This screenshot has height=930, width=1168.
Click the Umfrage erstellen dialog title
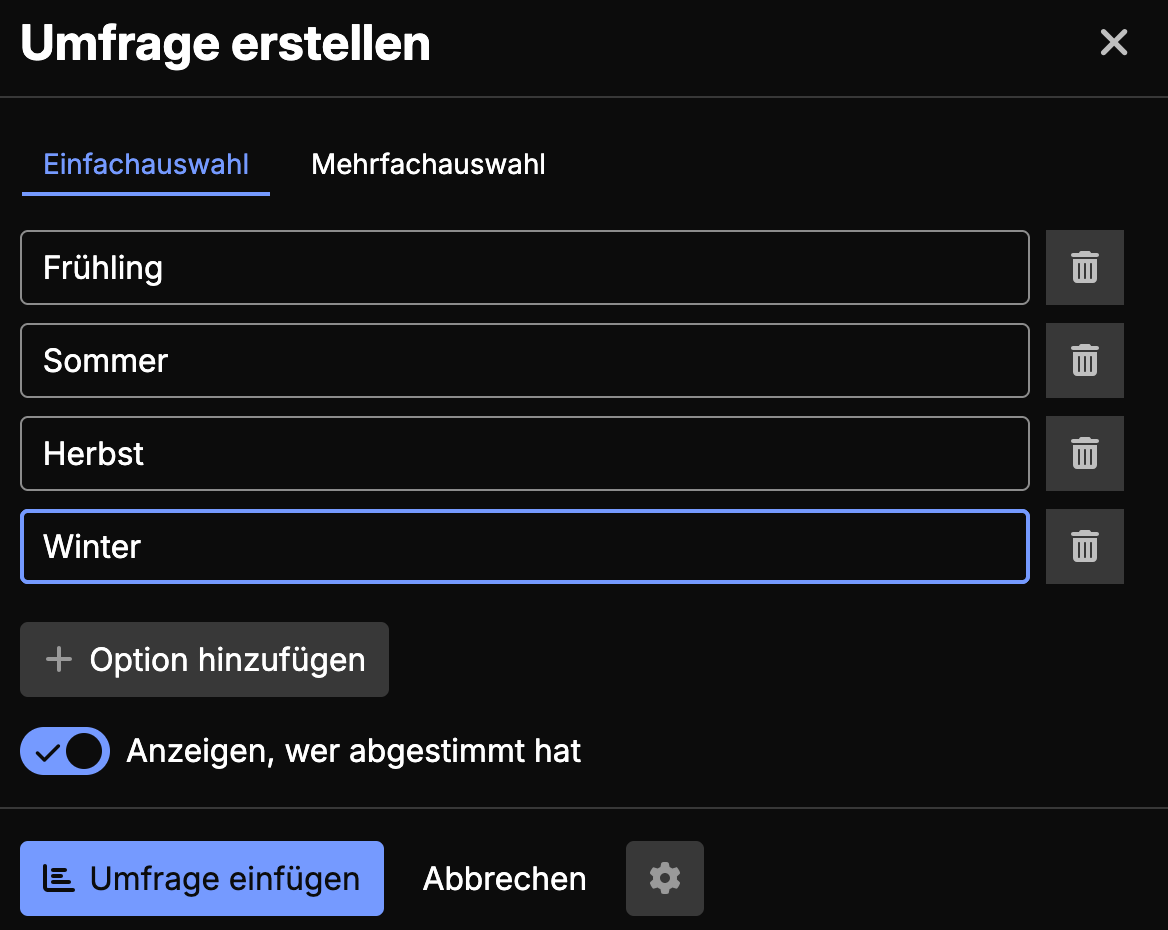[225, 44]
